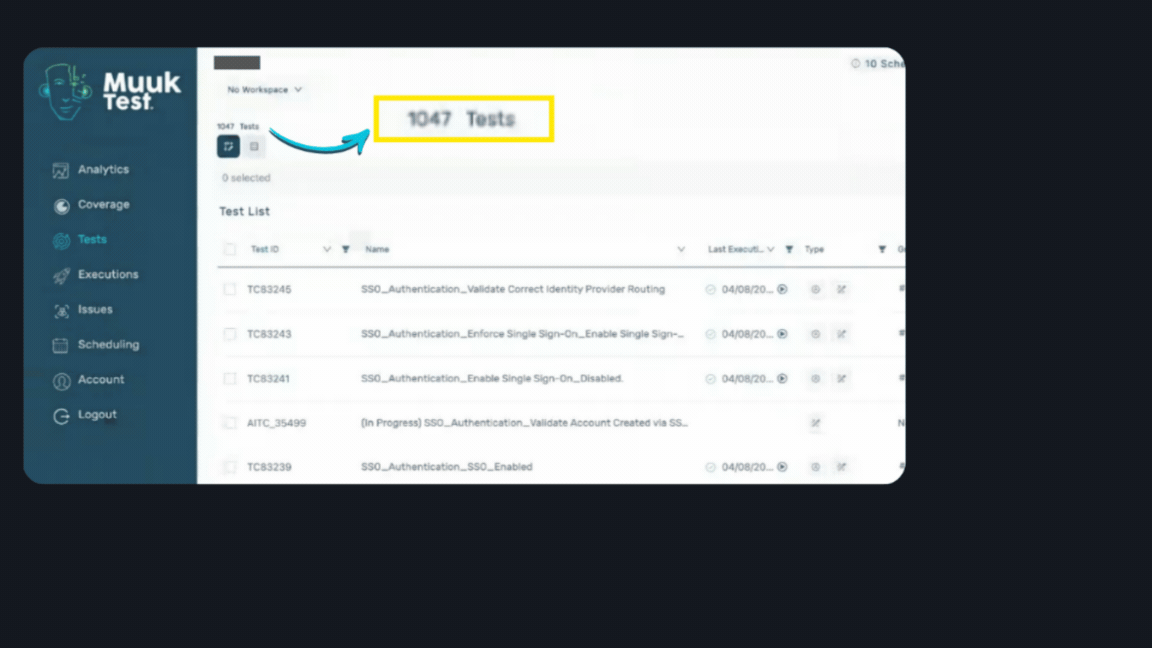Open Executions in the sidebar
1152x648 pixels.
click(x=108, y=275)
